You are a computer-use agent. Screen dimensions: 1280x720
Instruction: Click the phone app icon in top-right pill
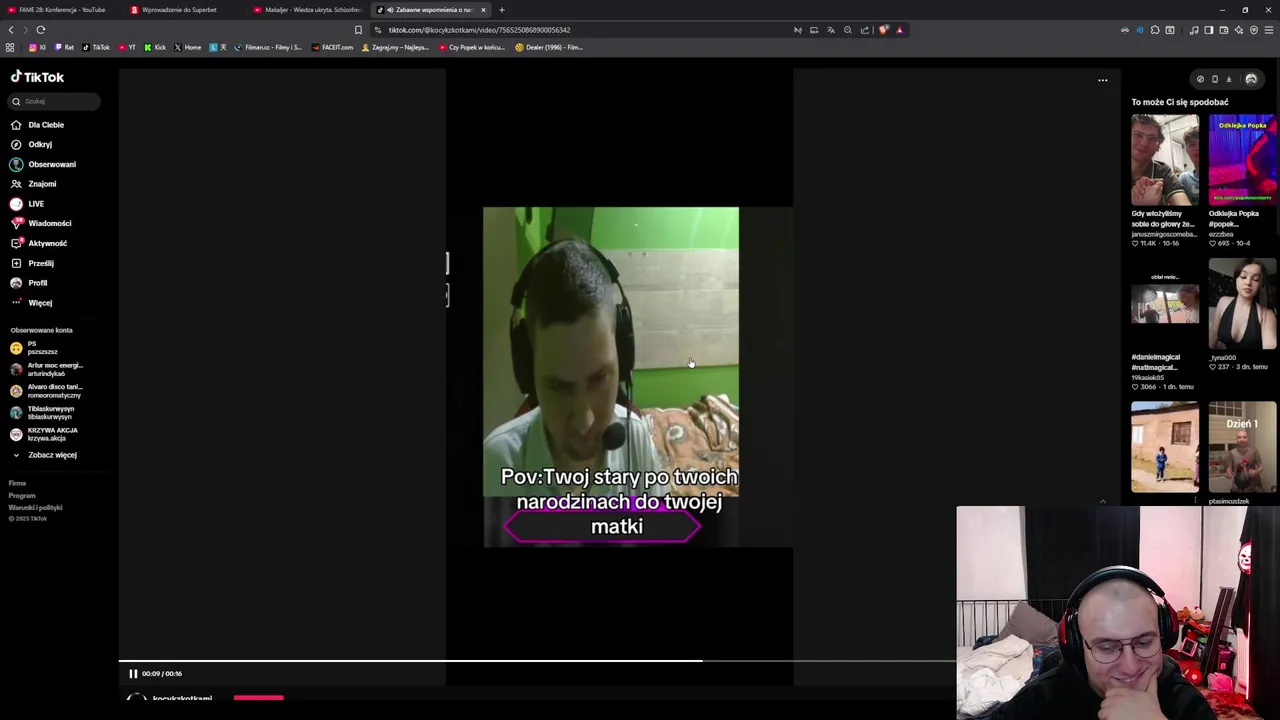click(x=1215, y=79)
